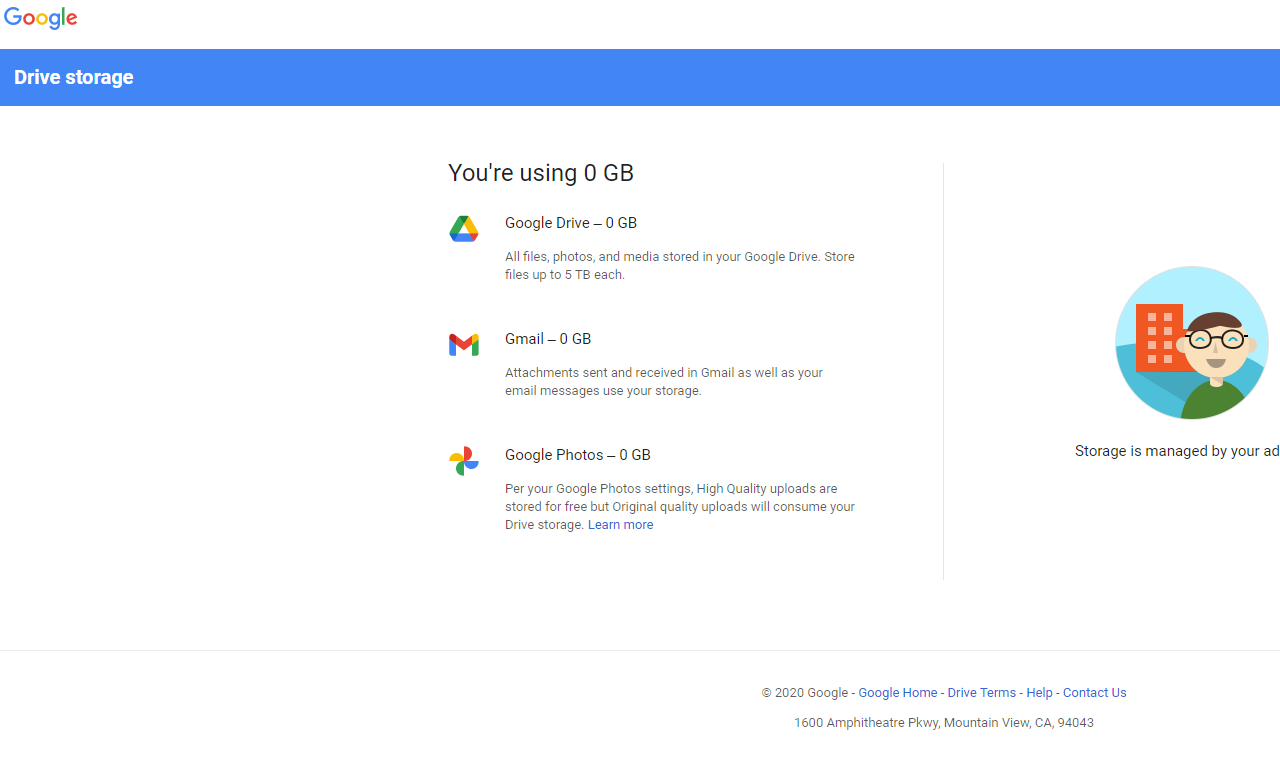Select the Google Drive – 0 GB label

571,223
